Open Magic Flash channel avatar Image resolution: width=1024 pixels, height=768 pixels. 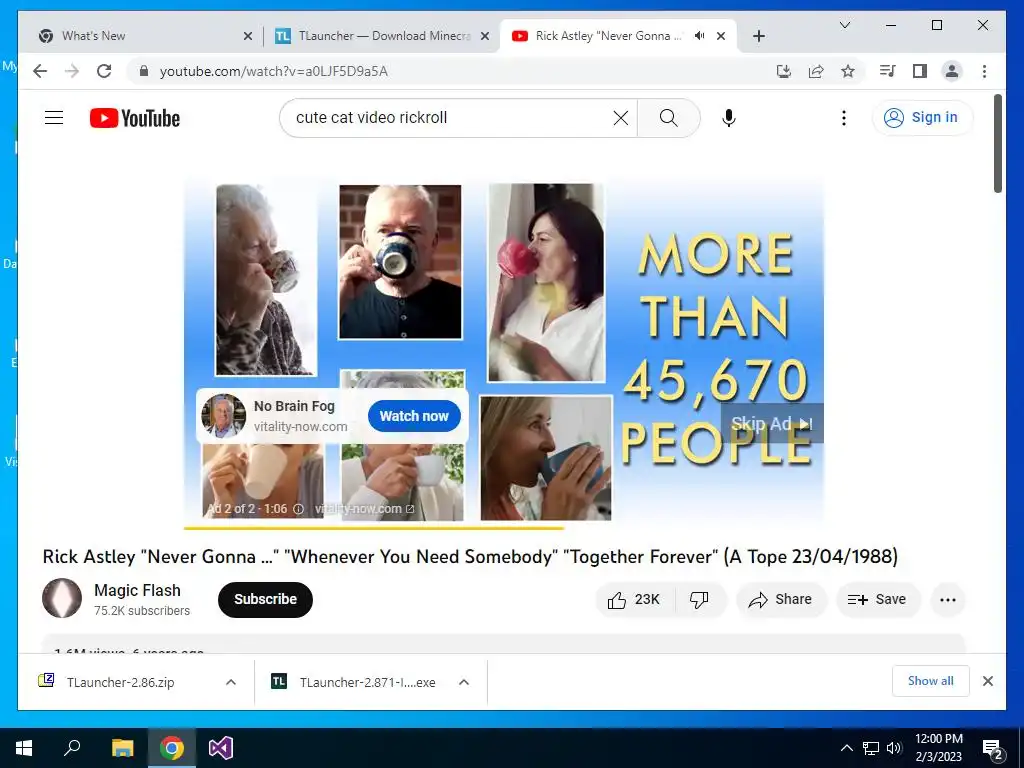coord(62,598)
